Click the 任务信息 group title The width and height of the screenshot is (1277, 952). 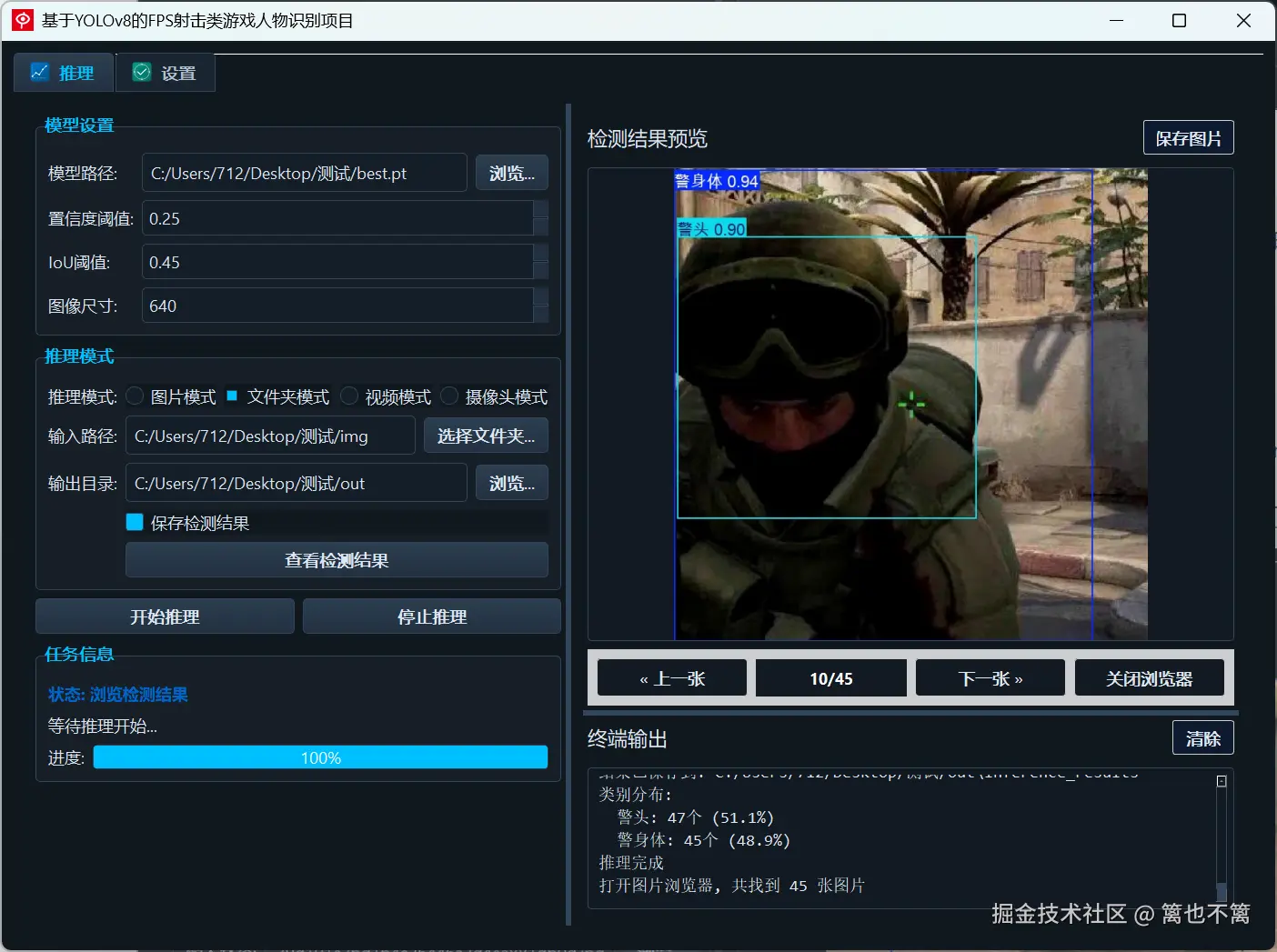click(79, 655)
